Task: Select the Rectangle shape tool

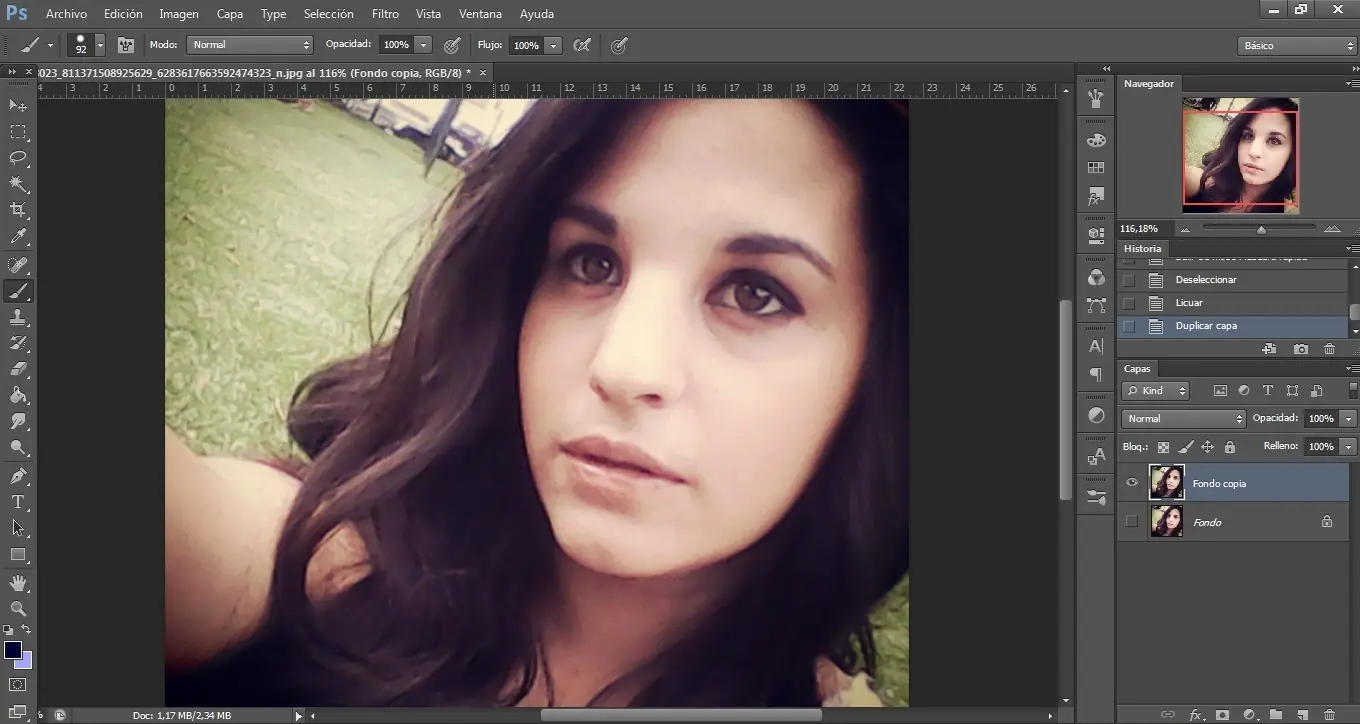Action: point(18,554)
